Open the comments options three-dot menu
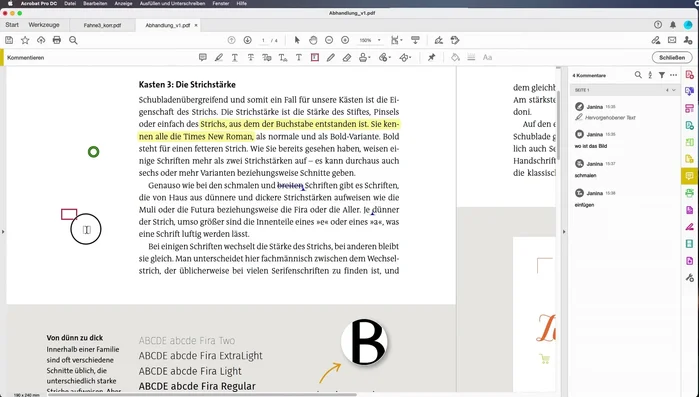699x397 pixels. click(674, 75)
